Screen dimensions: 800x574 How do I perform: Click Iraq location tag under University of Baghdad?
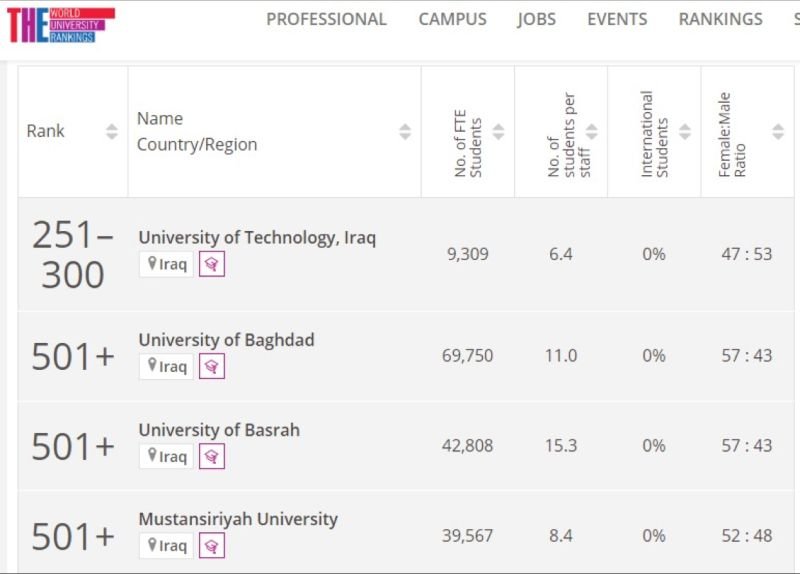(x=167, y=366)
